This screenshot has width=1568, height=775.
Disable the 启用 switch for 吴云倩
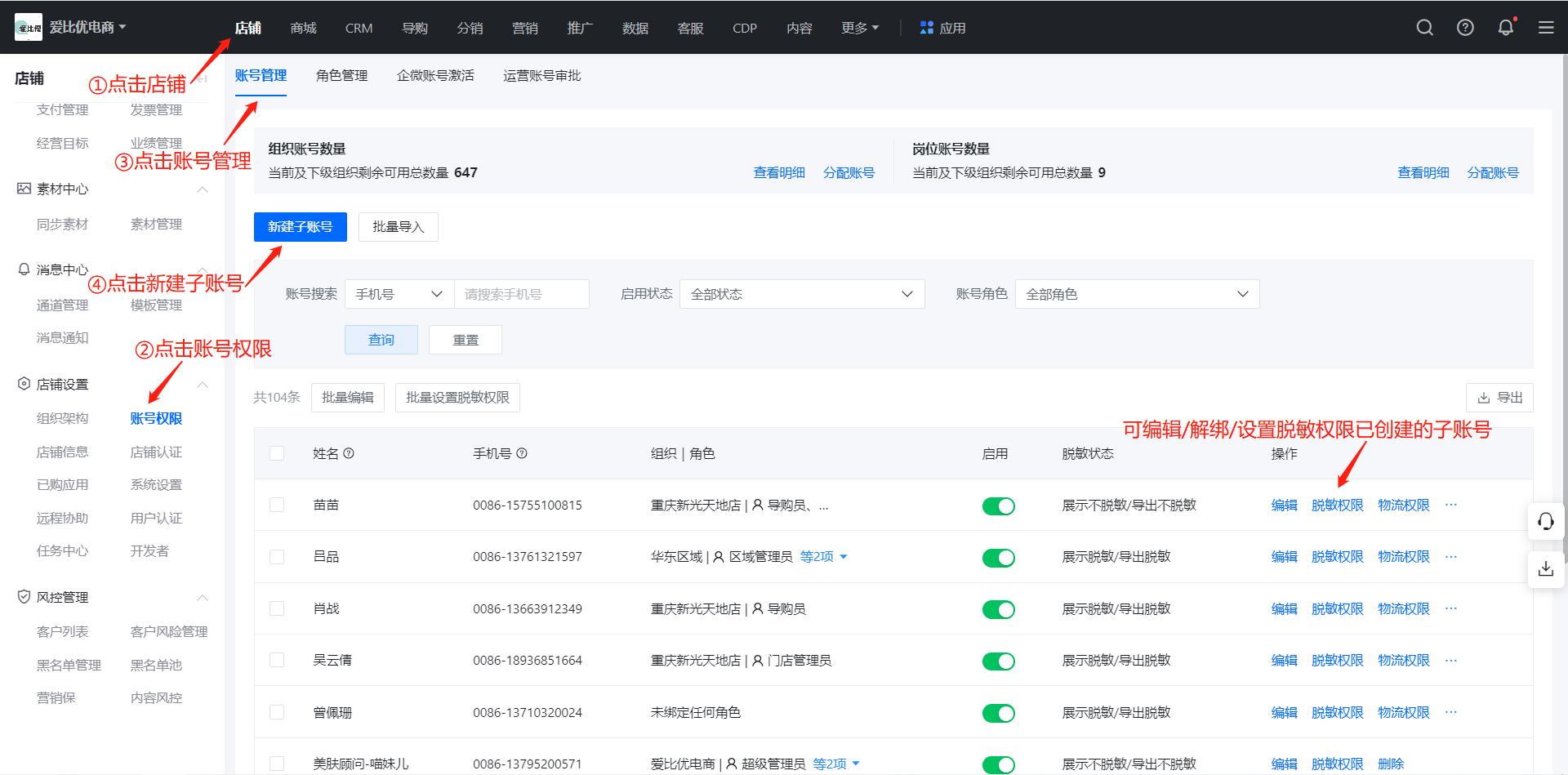[998, 661]
